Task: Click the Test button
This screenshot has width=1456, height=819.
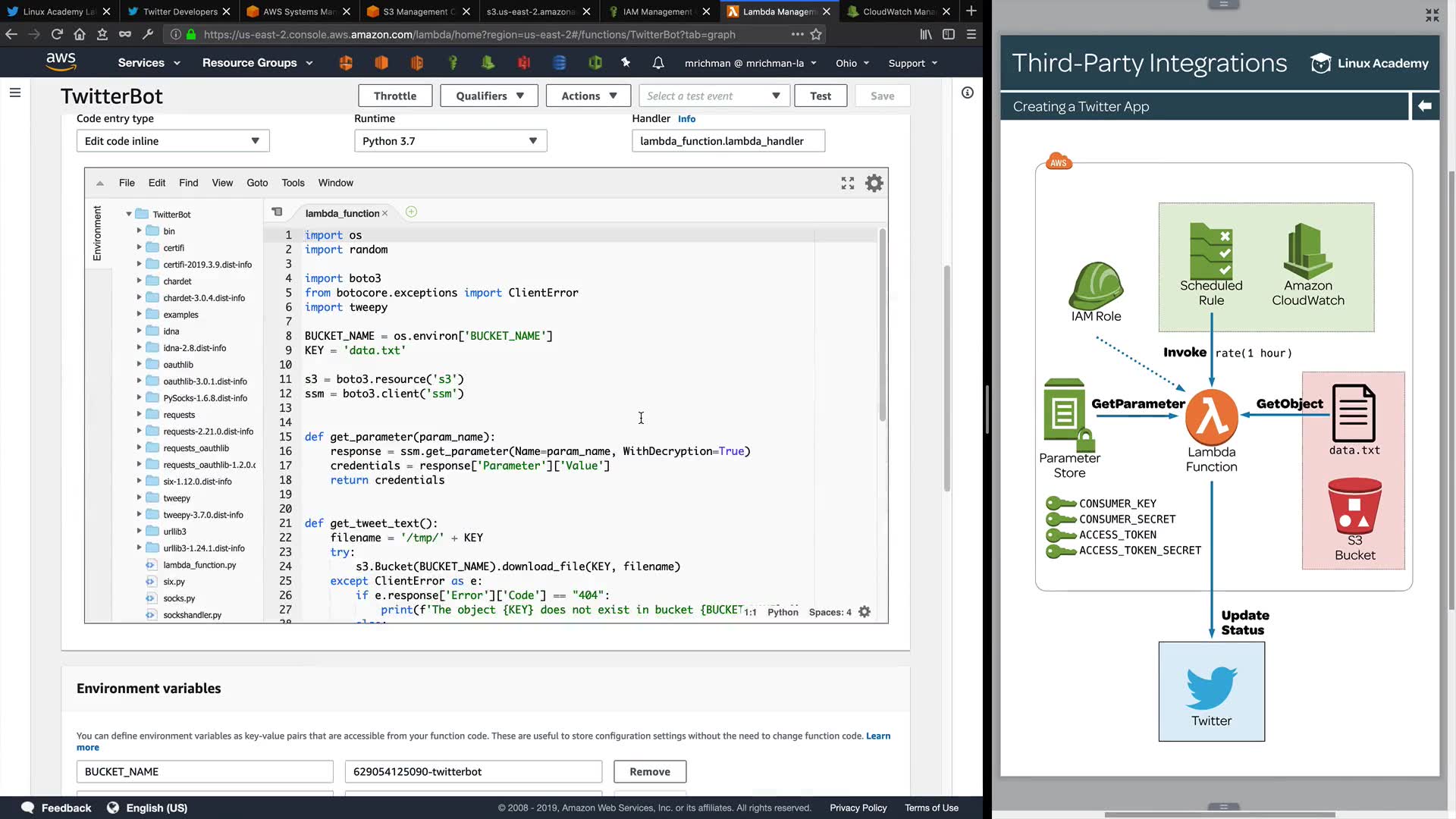Action: (820, 96)
